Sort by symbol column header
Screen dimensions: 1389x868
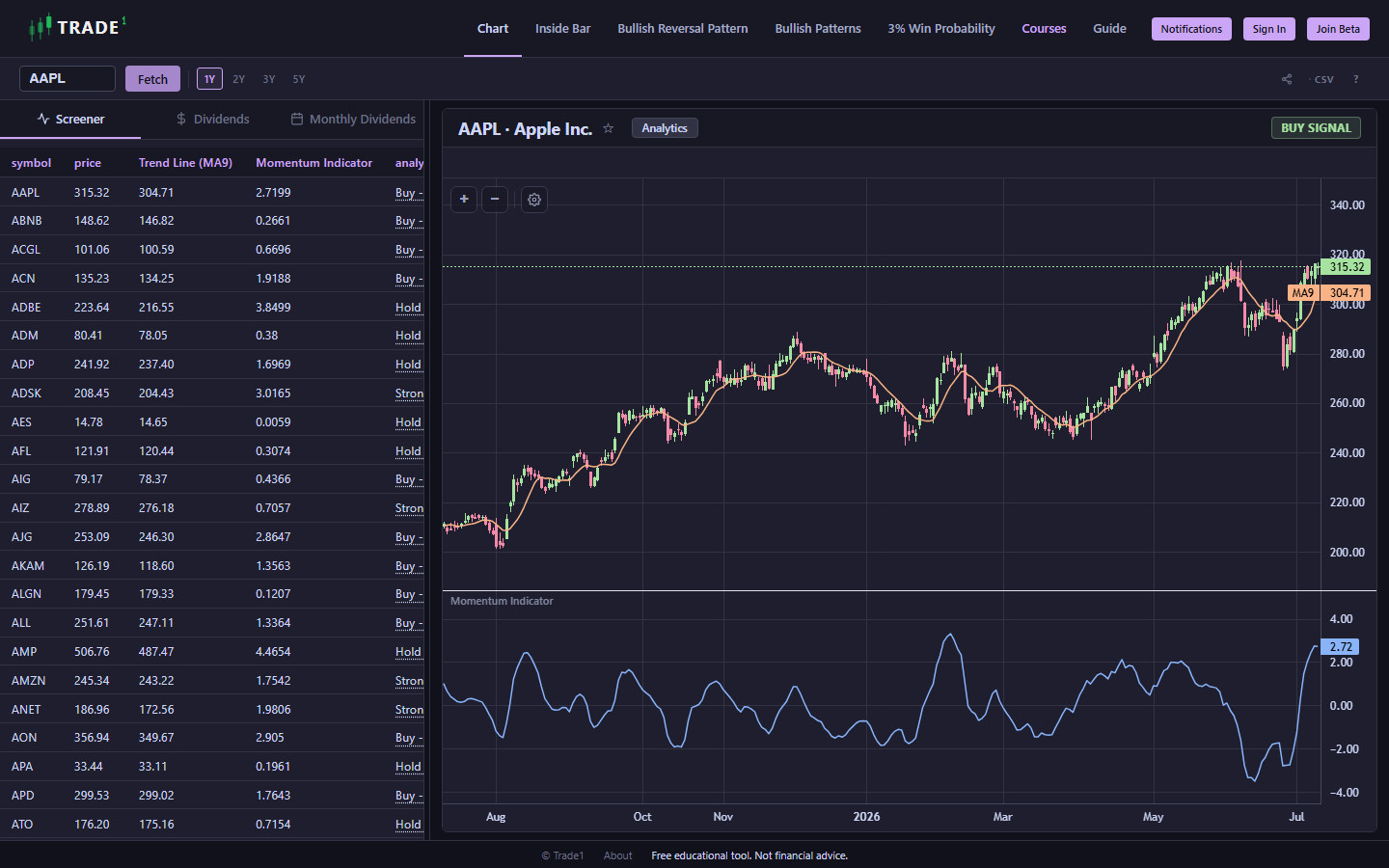click(x=31, y=163)
